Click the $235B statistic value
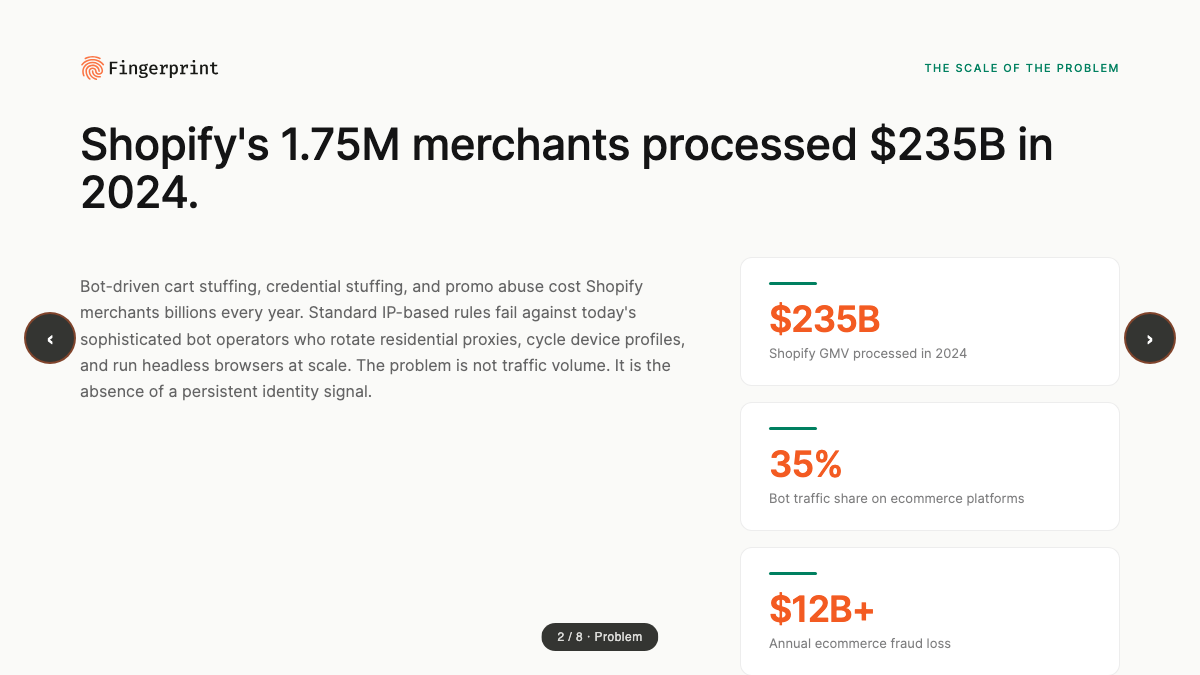The height and width of the screenshot is (675, 1200). [825, 319]
